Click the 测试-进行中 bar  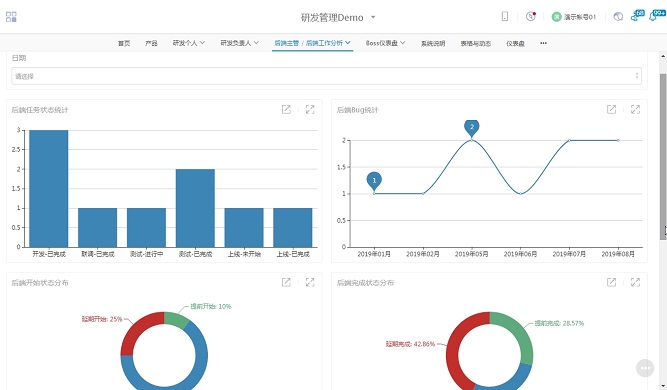[x=146, y=228]
